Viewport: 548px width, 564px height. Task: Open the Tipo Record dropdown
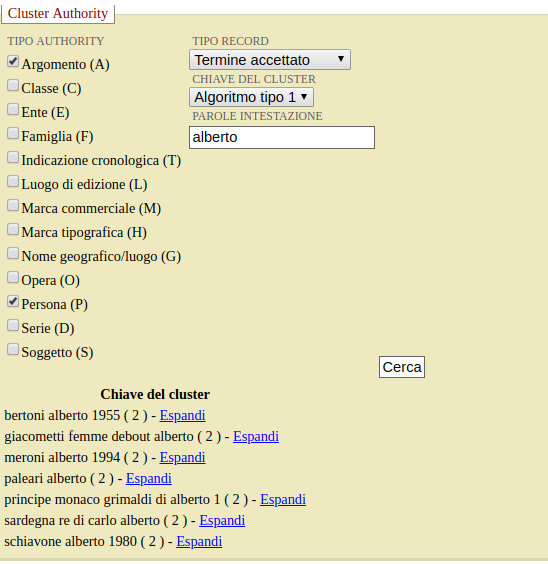(270, 60)
